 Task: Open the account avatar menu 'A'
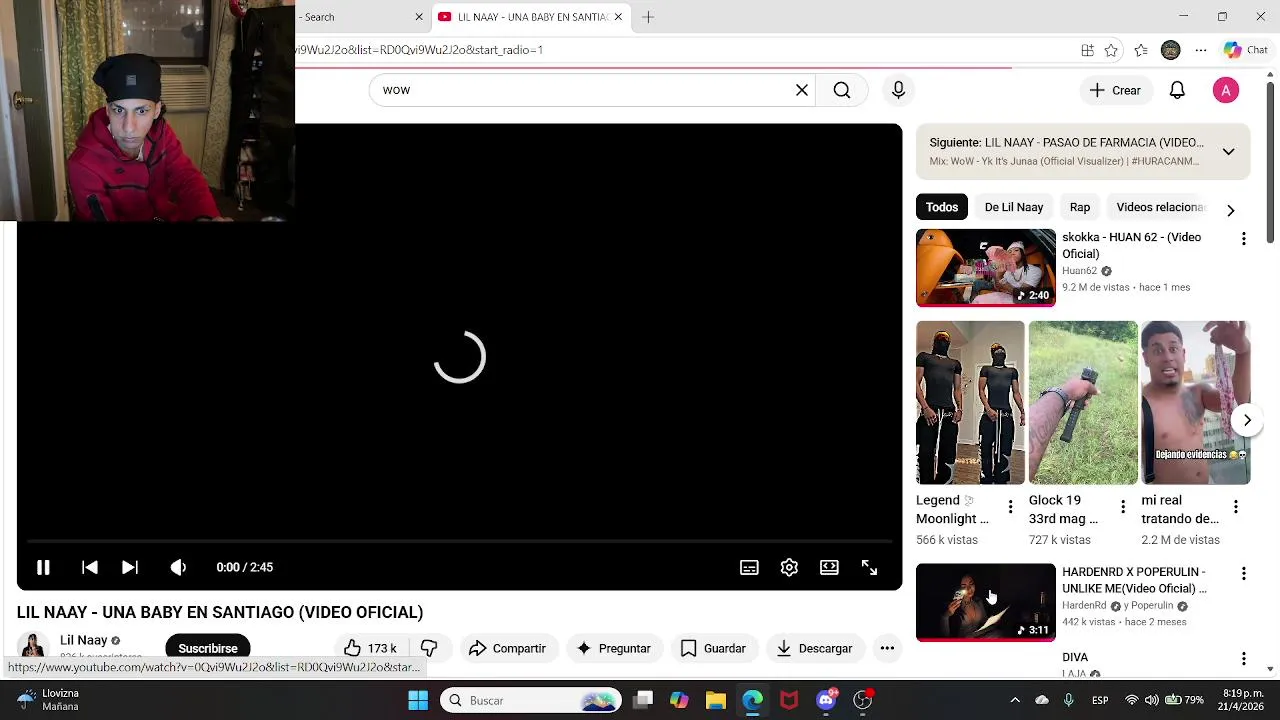tap(1226, 90)
